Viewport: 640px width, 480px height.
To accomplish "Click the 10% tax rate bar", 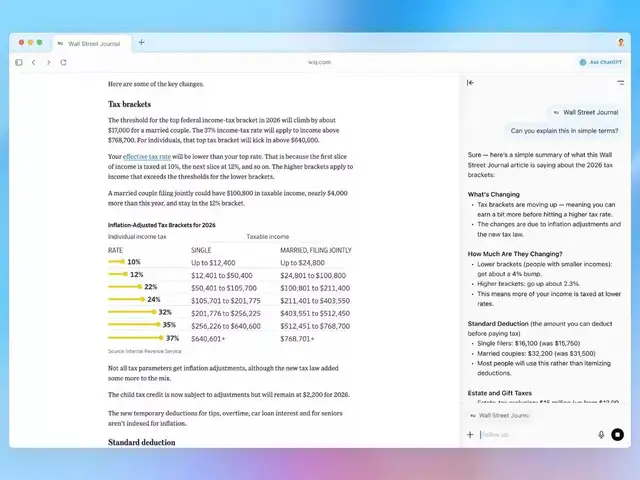I will 116,261.
